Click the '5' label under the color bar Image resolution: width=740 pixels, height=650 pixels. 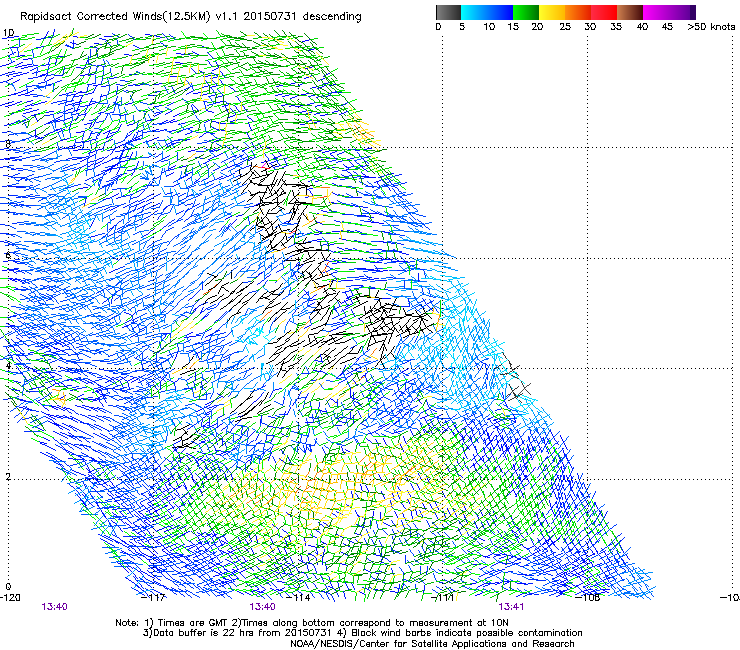[462, 27]
